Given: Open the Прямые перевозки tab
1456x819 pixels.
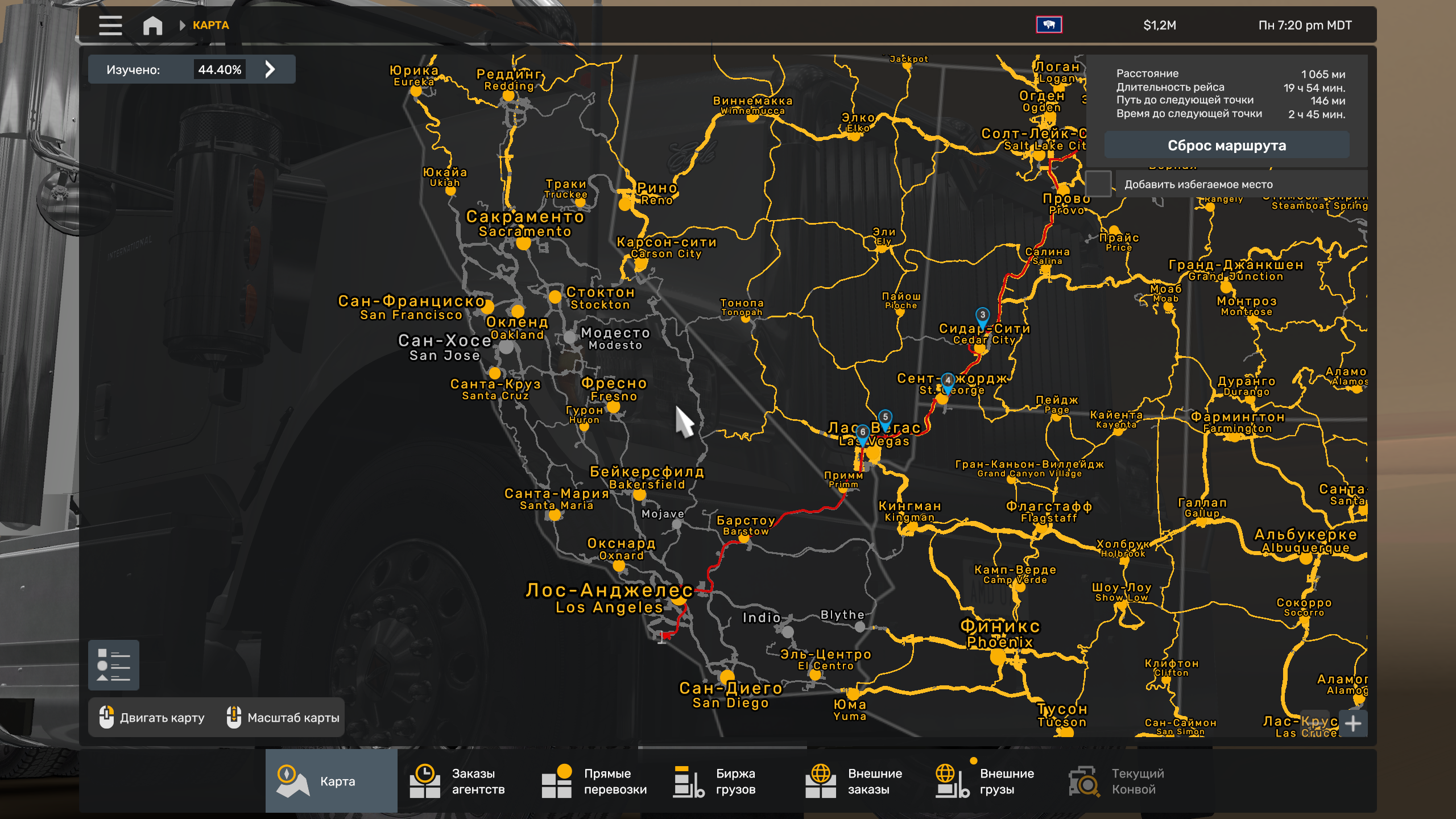Looking at the screenshot, I should [595, 781].
